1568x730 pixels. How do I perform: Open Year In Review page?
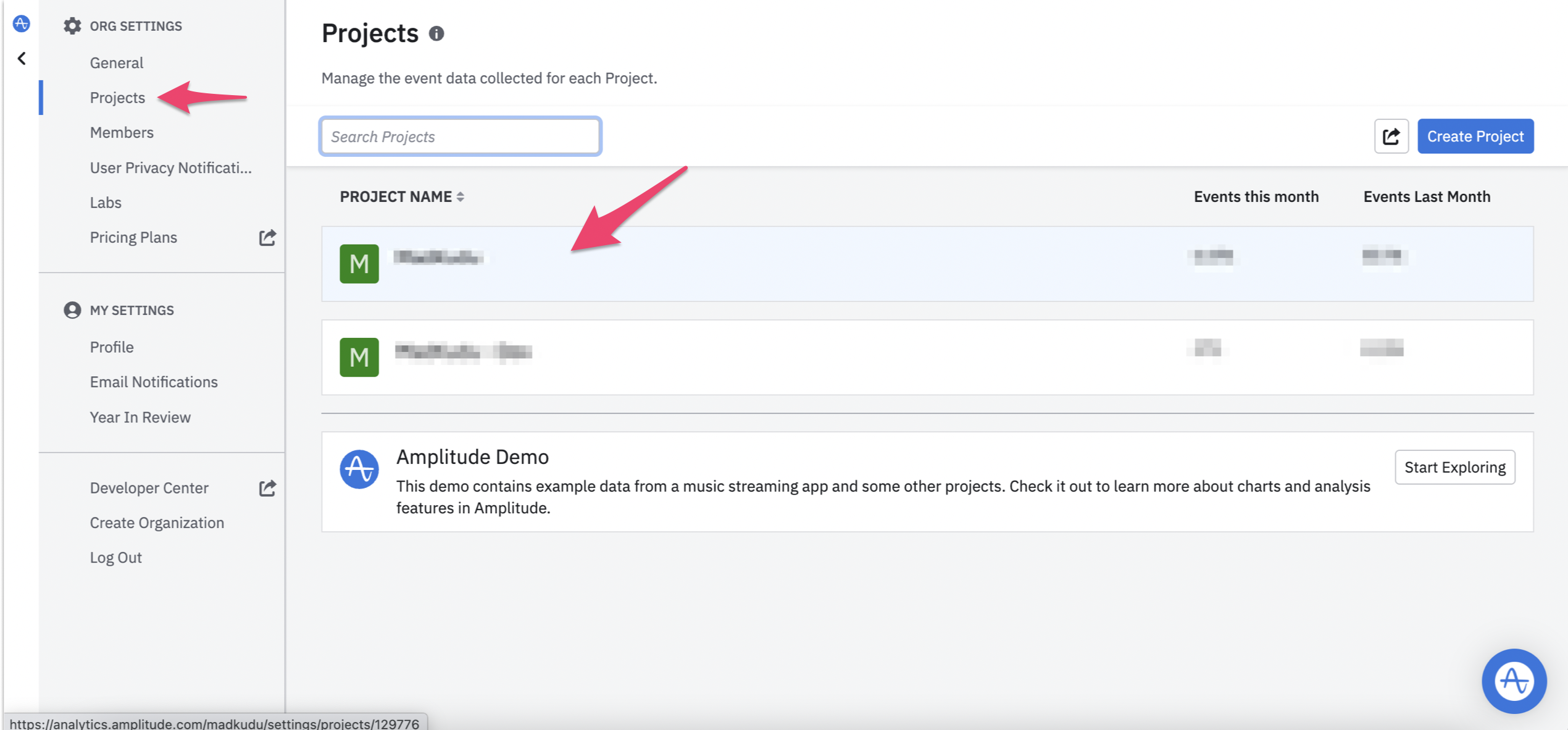140,417
